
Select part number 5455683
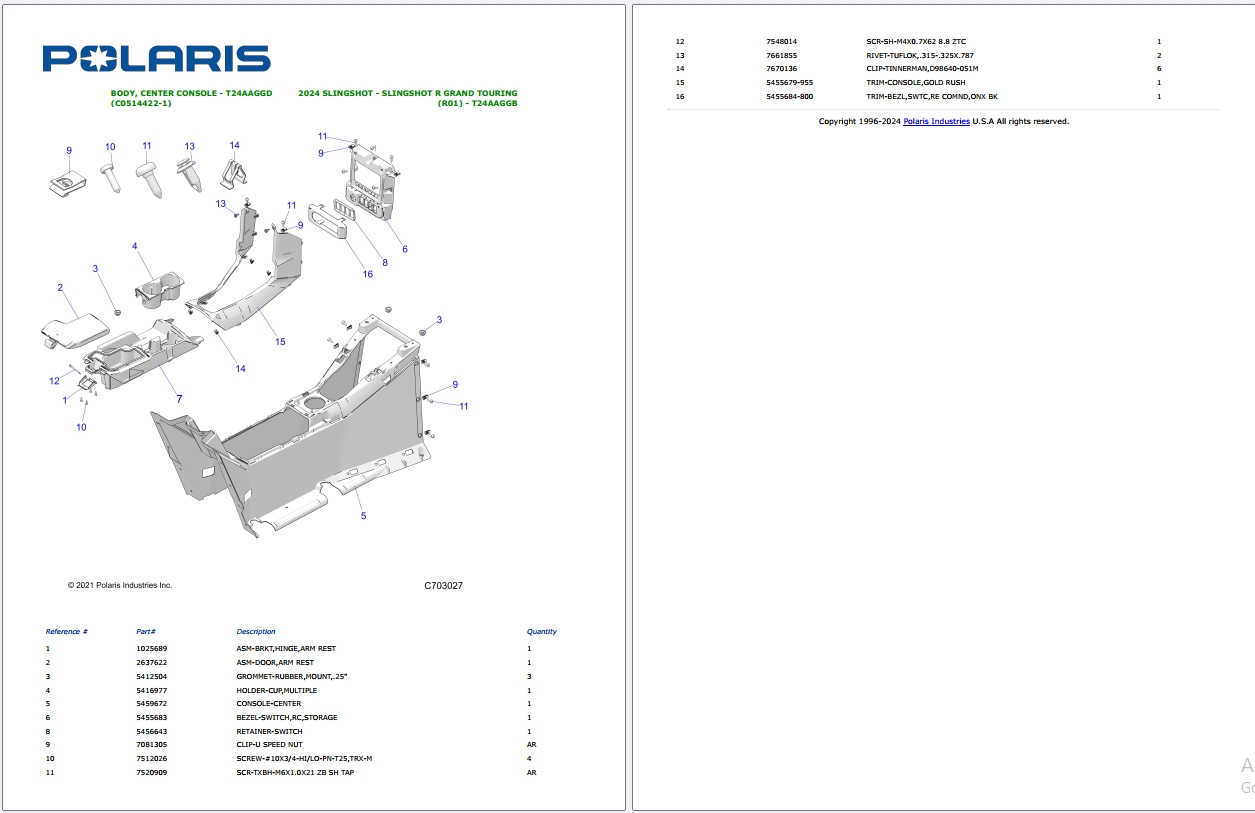pyautogui.click(x=152, y=717)
